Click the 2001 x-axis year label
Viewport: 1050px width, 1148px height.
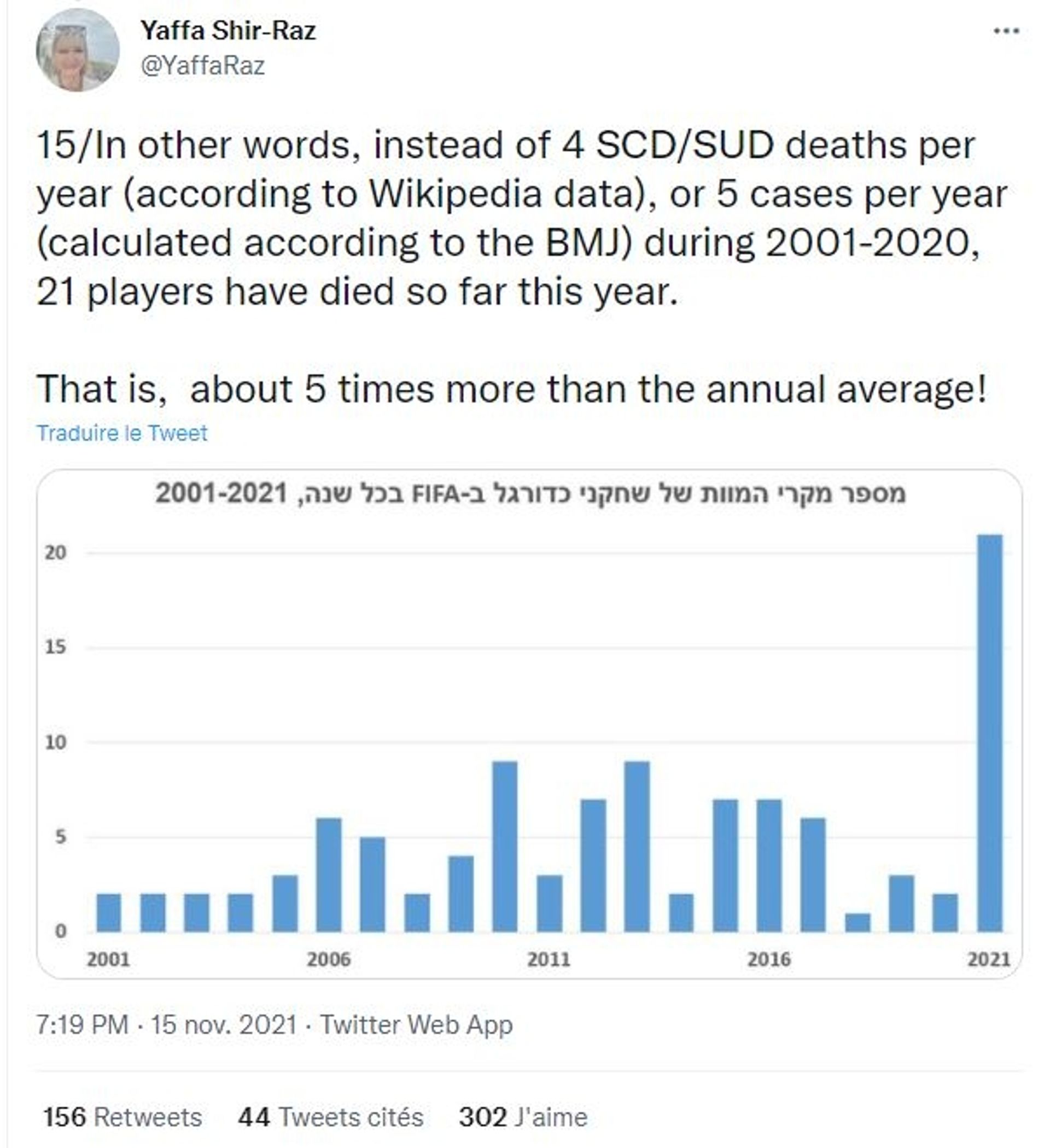[109, 959]
